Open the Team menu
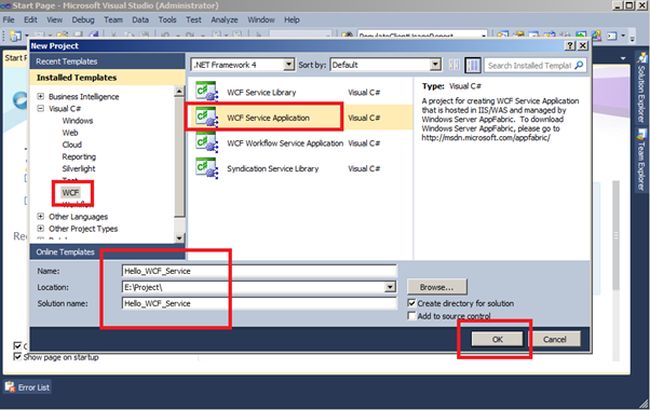The width and height of the screenshot is (650, 410). click(x=113, y=19)
